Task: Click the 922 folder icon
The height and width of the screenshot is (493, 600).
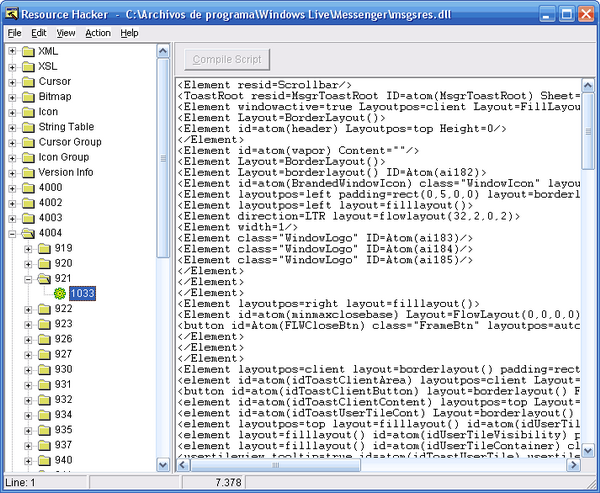Action: [44, 309]
